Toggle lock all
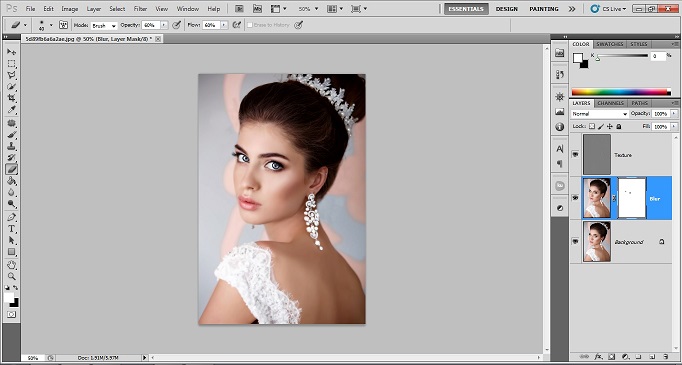The width and height of the screenshot is (682, 365). 618,126
